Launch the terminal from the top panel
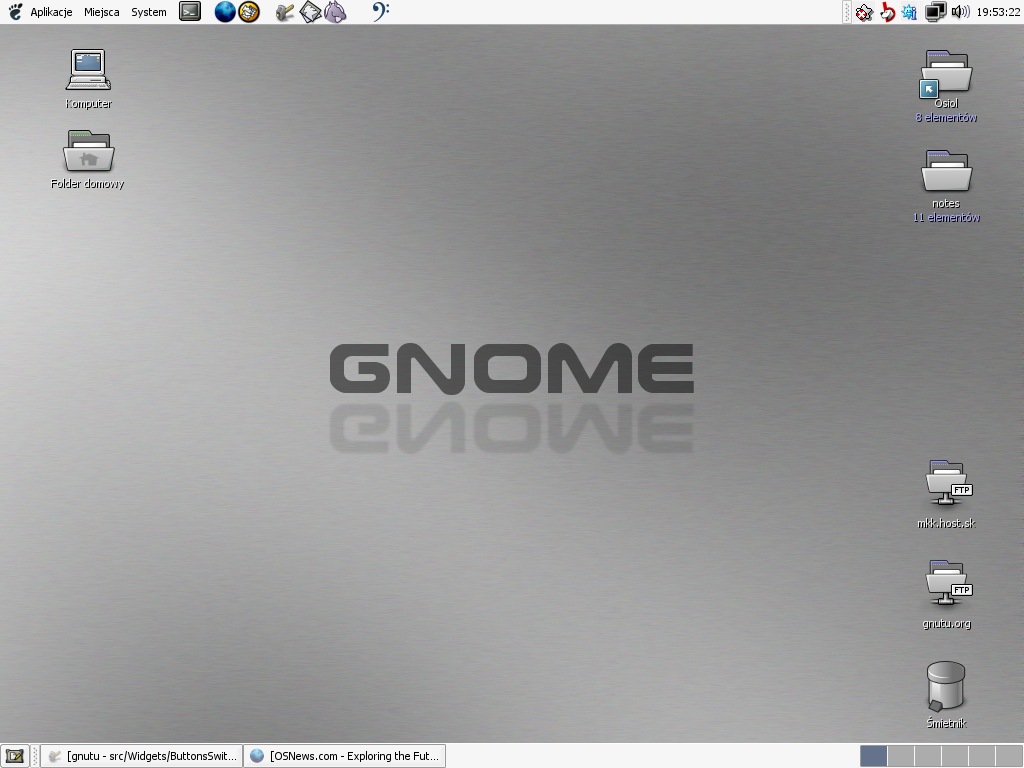1024x768 pixels. (190, 12)
